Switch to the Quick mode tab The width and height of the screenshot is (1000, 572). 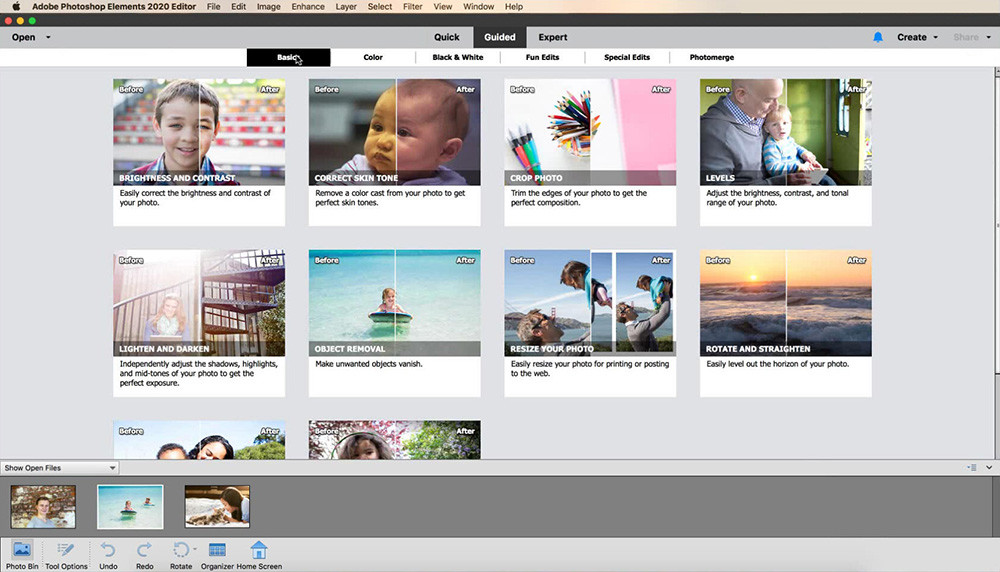[x=446, y=37]
